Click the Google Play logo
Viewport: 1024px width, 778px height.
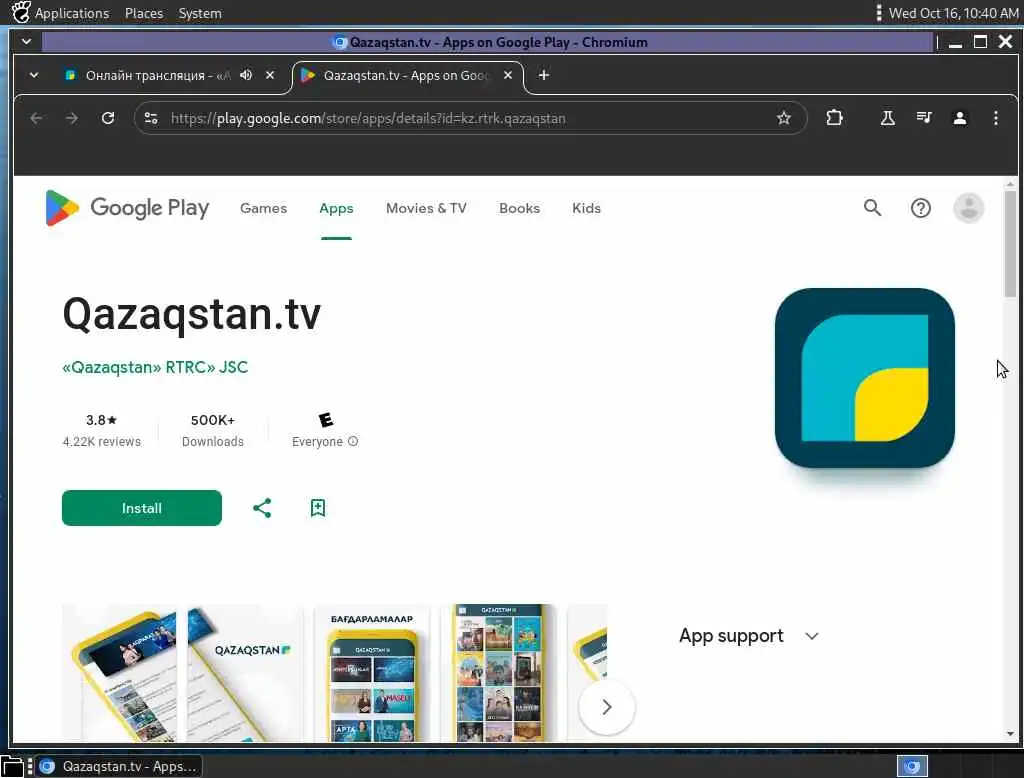(127, 208)
